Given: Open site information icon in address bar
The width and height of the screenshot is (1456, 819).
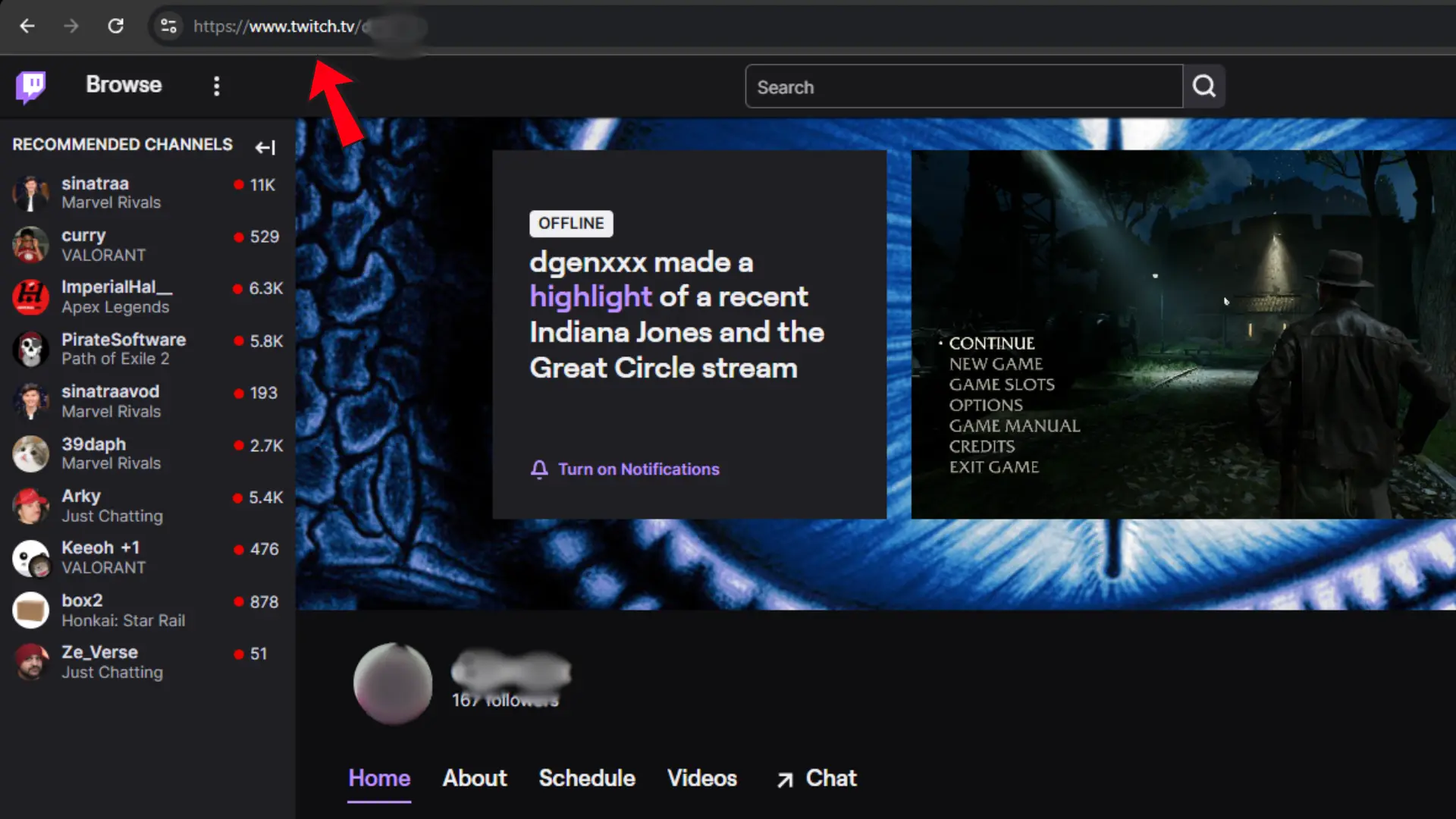Looking at the screenshot, I should click(x=168, y=26).
